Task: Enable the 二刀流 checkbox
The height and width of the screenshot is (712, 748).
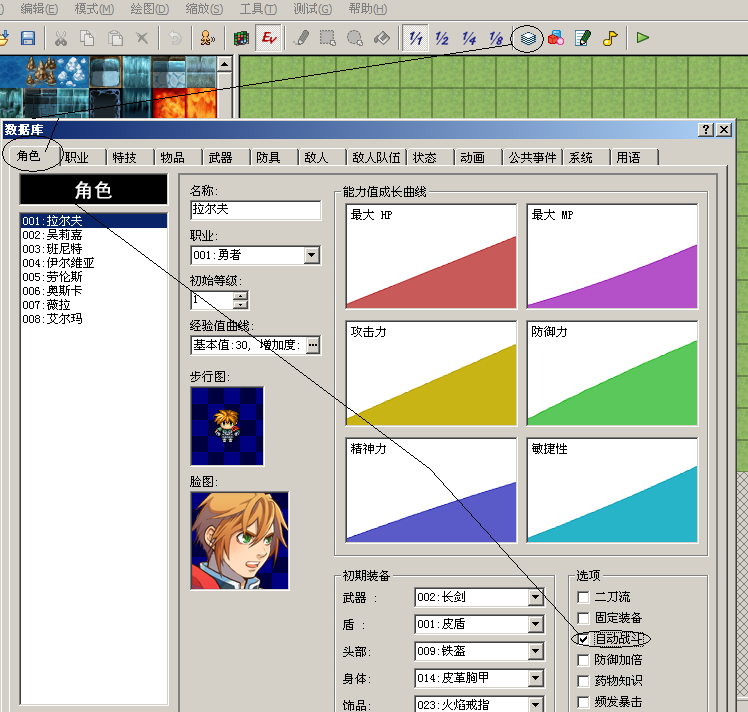Action: pyautogui.click(x=583, y=597)
